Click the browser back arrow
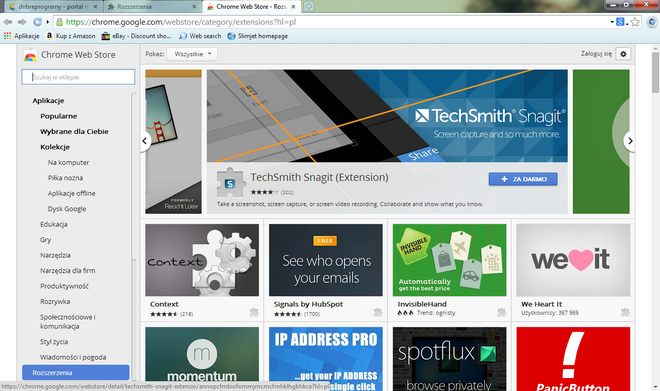The image size is (660, 391). point(8,22)
